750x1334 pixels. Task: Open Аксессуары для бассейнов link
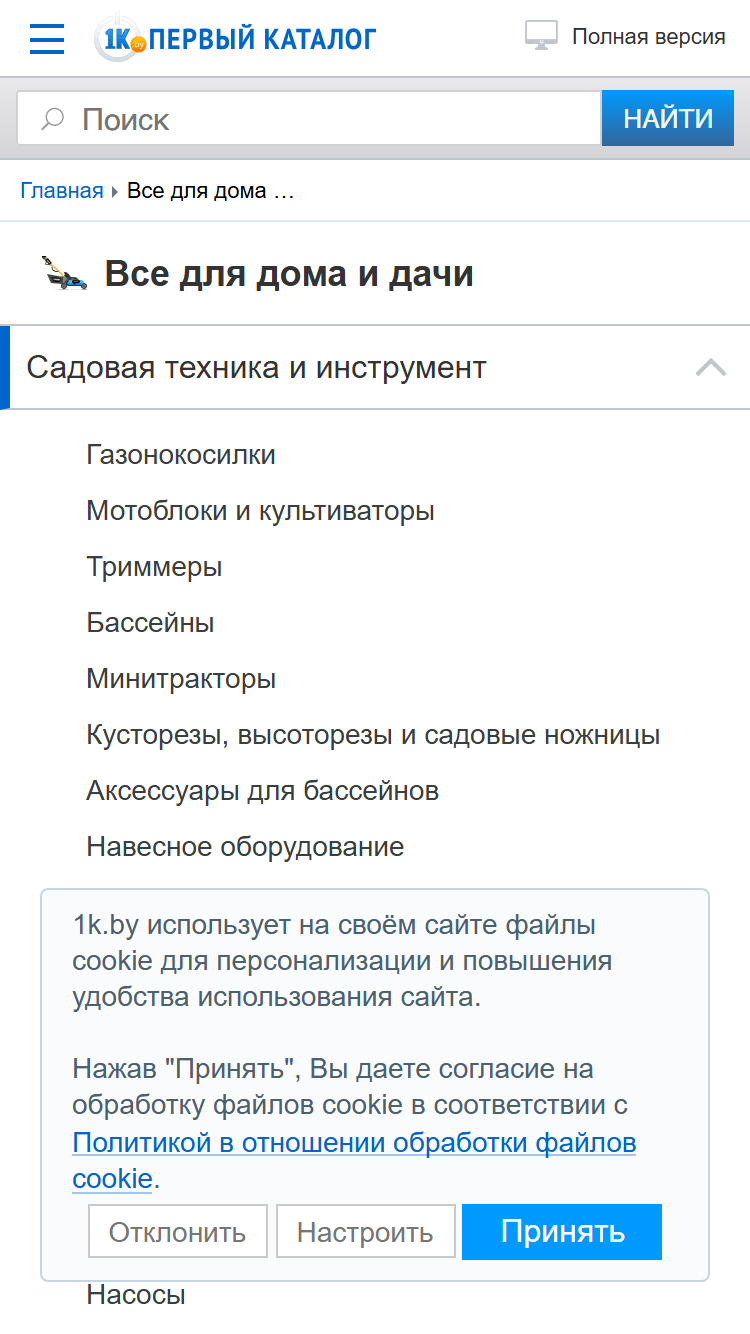[262, 791]
